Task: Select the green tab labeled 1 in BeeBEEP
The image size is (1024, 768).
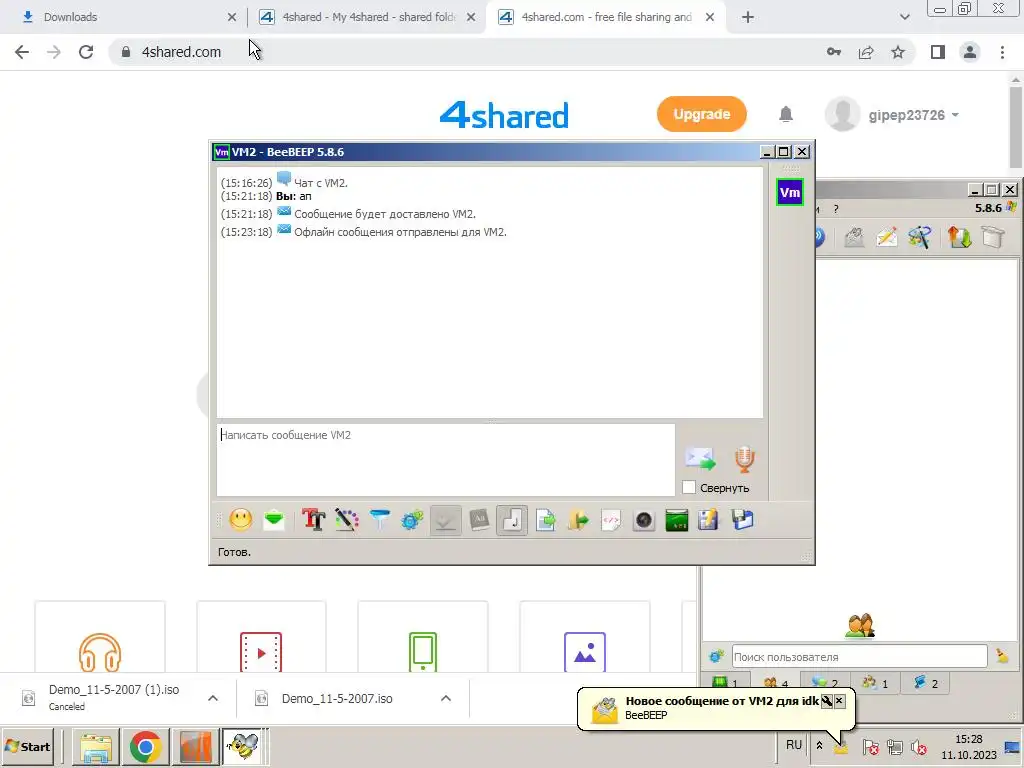Action: (x=725, y=683)
